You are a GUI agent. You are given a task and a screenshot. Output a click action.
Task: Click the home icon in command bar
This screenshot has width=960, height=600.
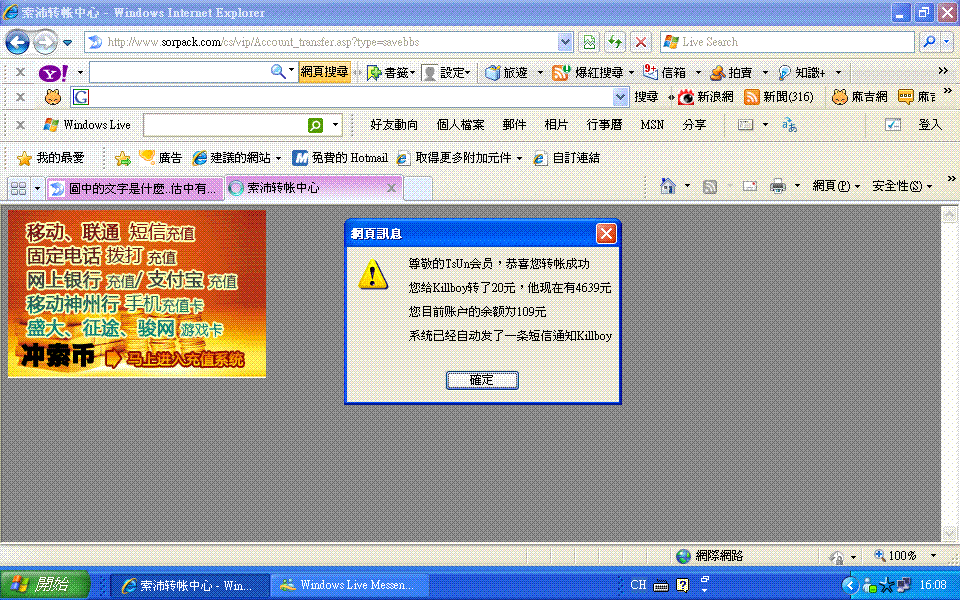click(x=669, y=186)
